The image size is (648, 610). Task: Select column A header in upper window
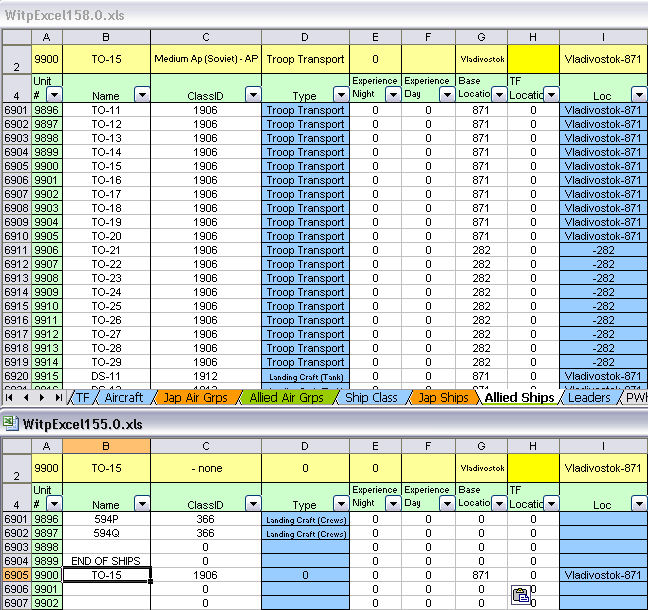tap(47, 37)
